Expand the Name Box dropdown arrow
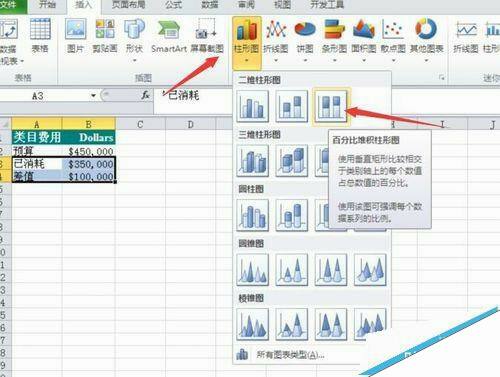Viewport: 500px width, 377px height. 93,96
